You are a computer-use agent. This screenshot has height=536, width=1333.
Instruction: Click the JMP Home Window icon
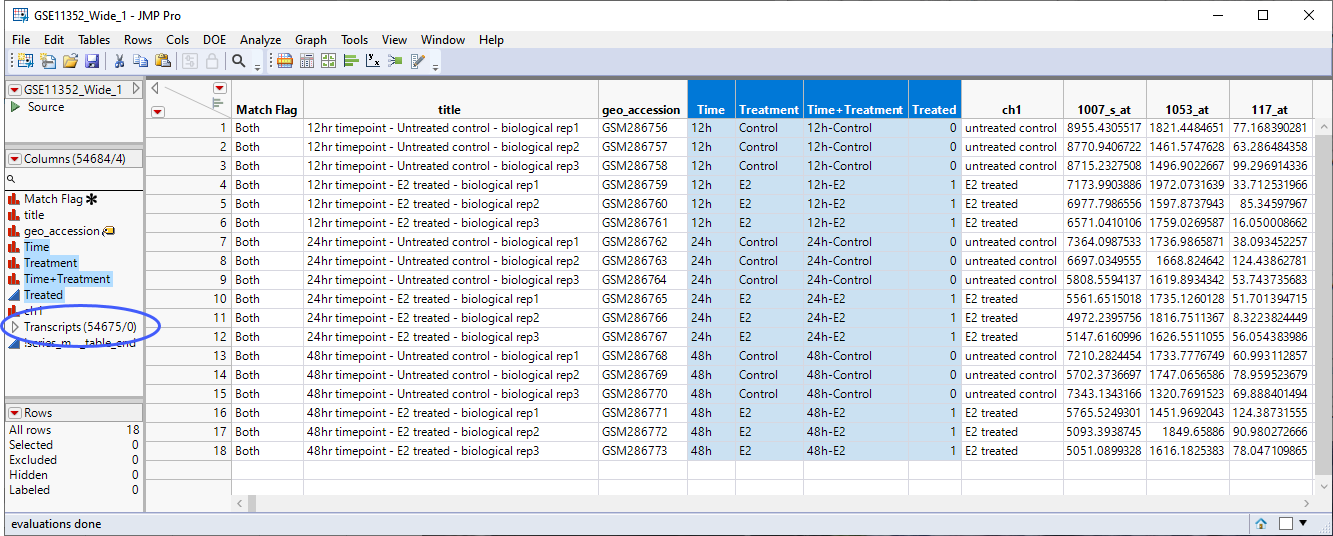coord(1262,523)
